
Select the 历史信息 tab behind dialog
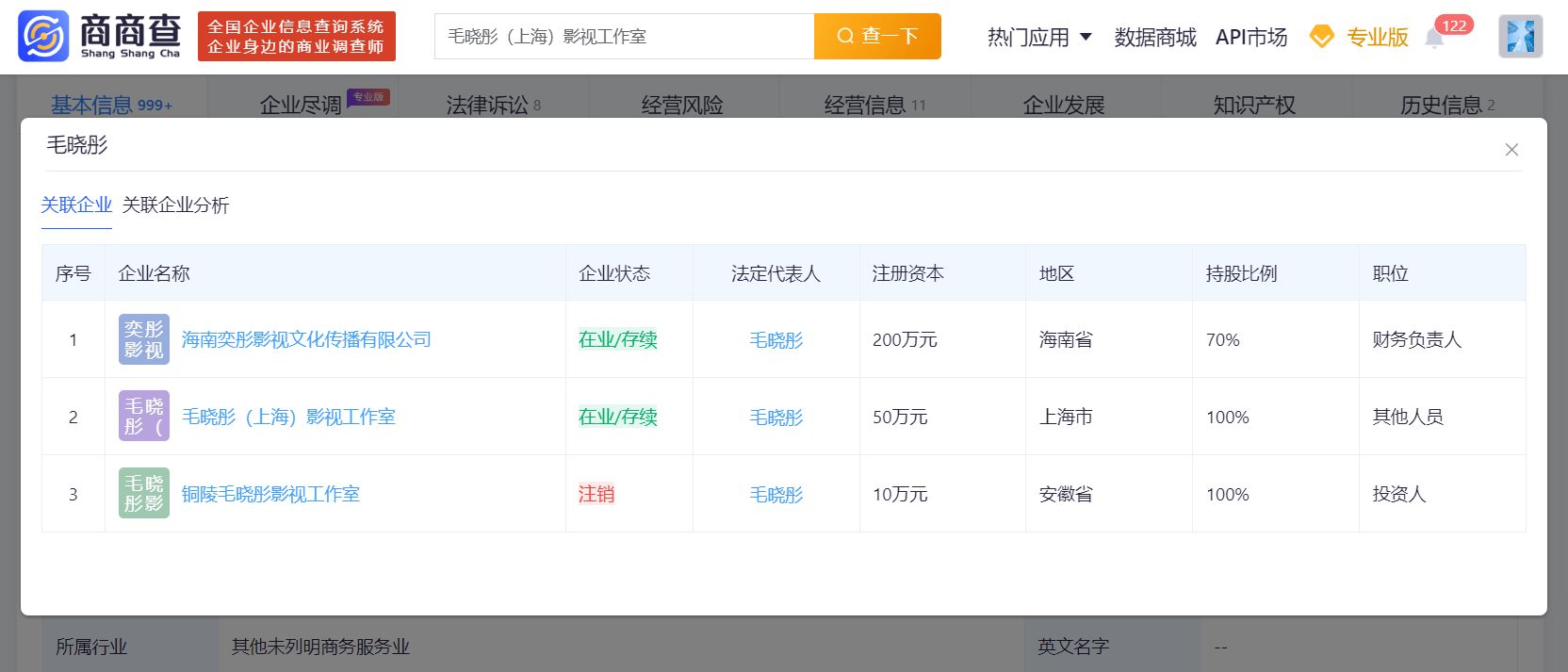pyautogui.click(x=1447, y=105)
